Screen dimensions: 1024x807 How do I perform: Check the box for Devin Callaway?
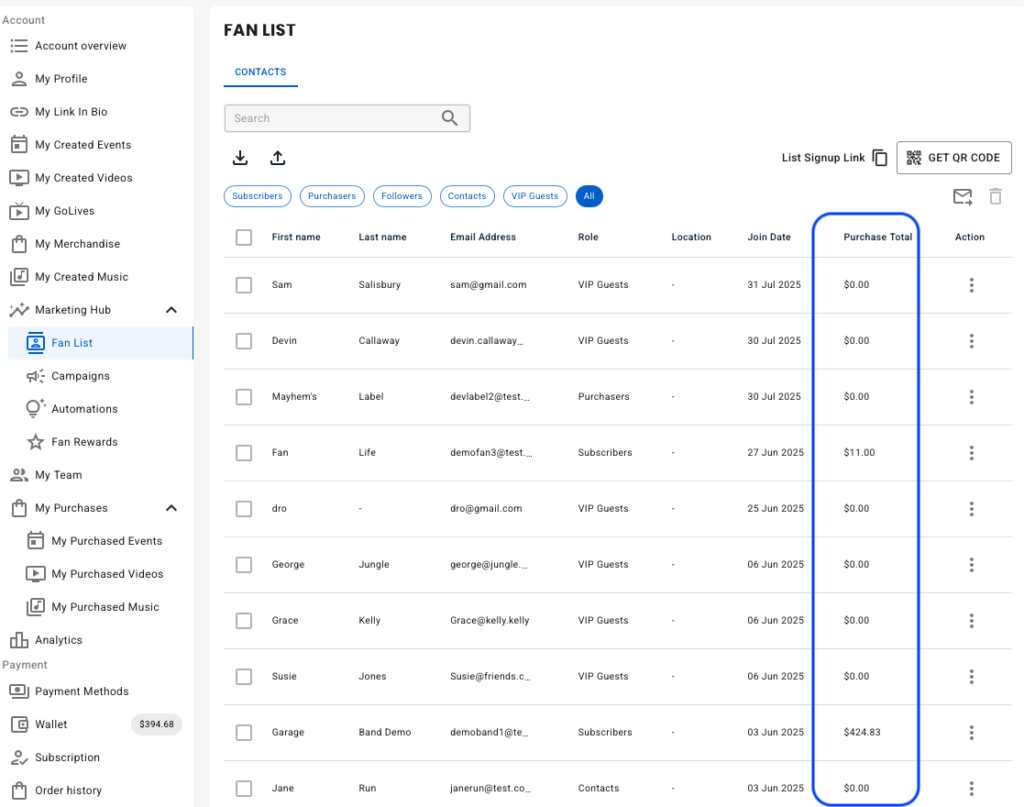[x=244, y=341]
